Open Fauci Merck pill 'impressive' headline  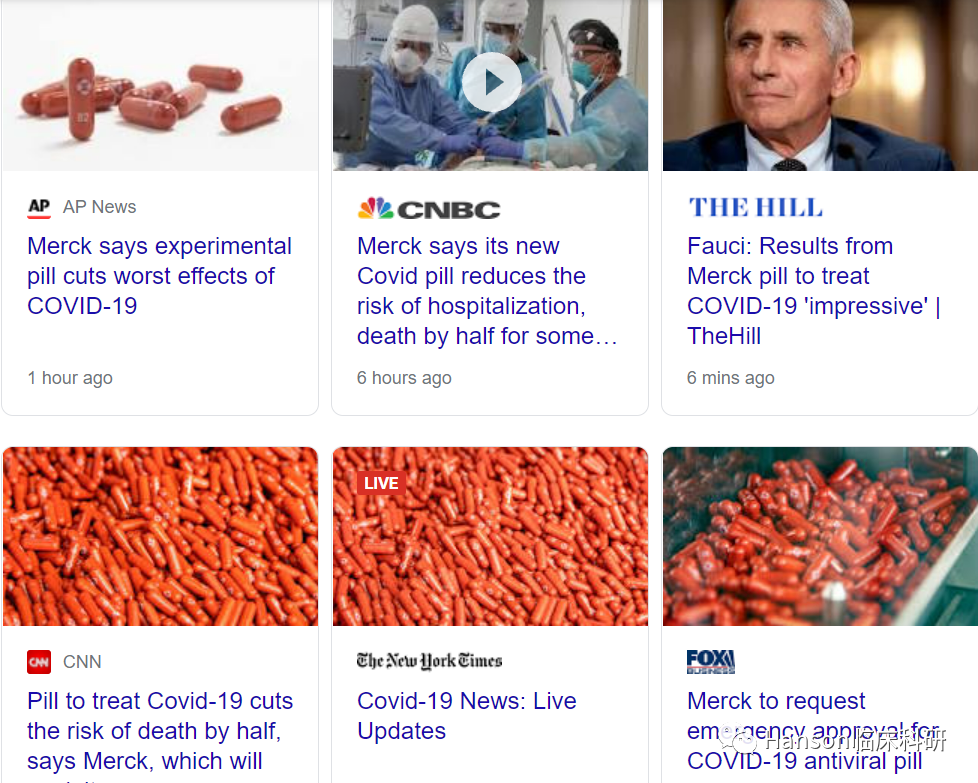813,291
